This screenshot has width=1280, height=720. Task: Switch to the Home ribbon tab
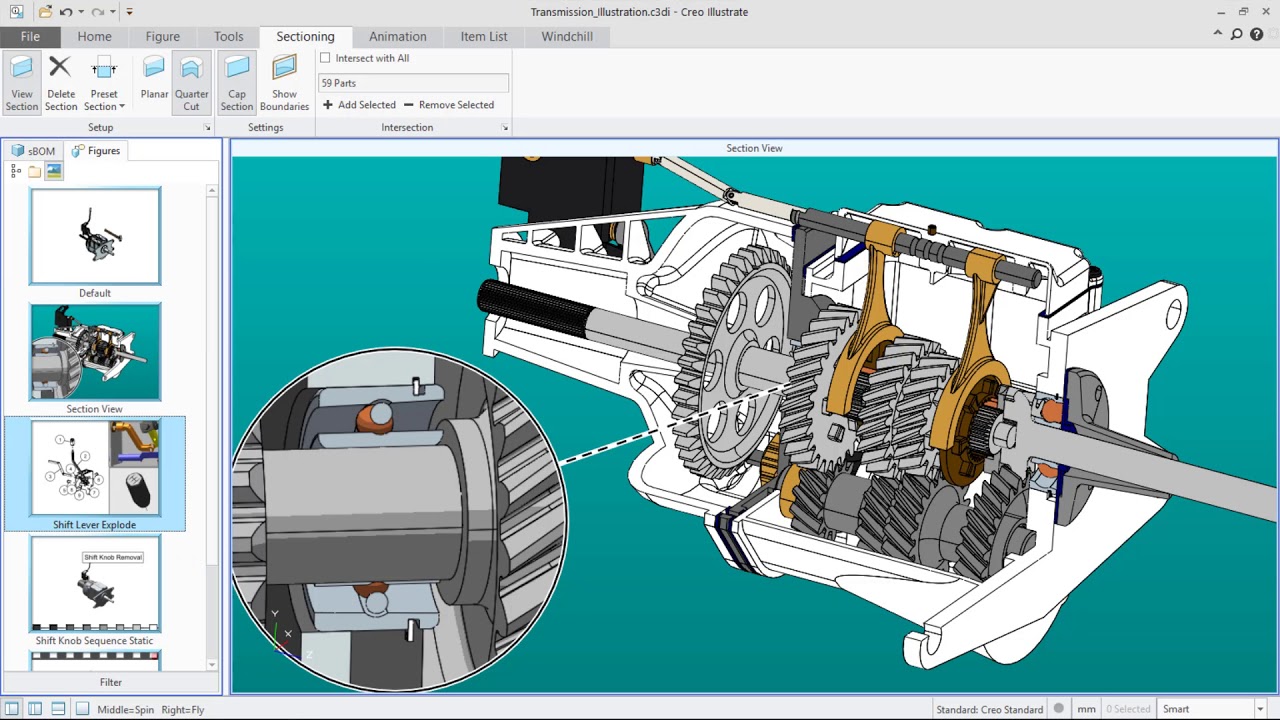(94, 37)
